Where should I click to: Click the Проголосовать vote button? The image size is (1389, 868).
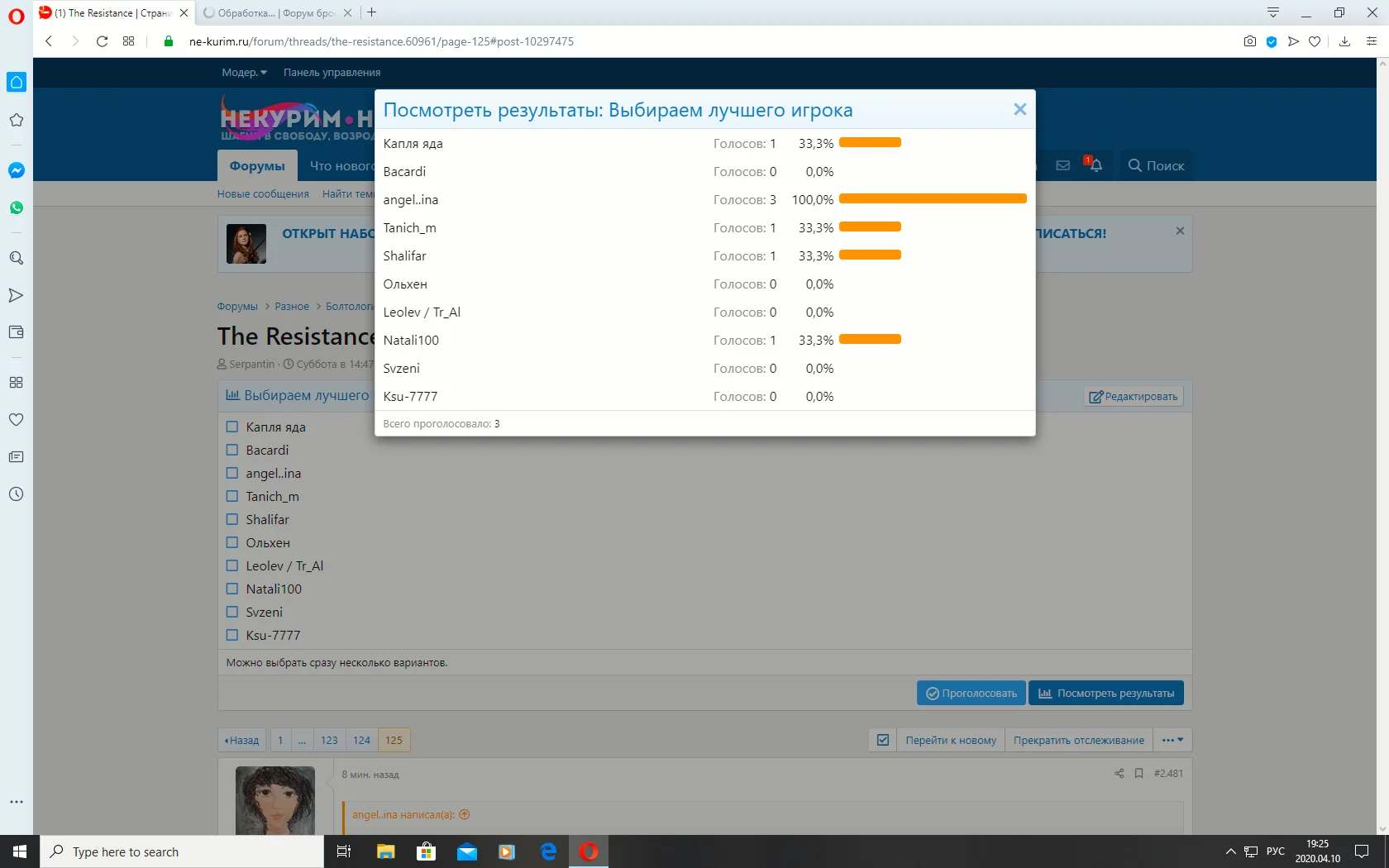point(971,693)
